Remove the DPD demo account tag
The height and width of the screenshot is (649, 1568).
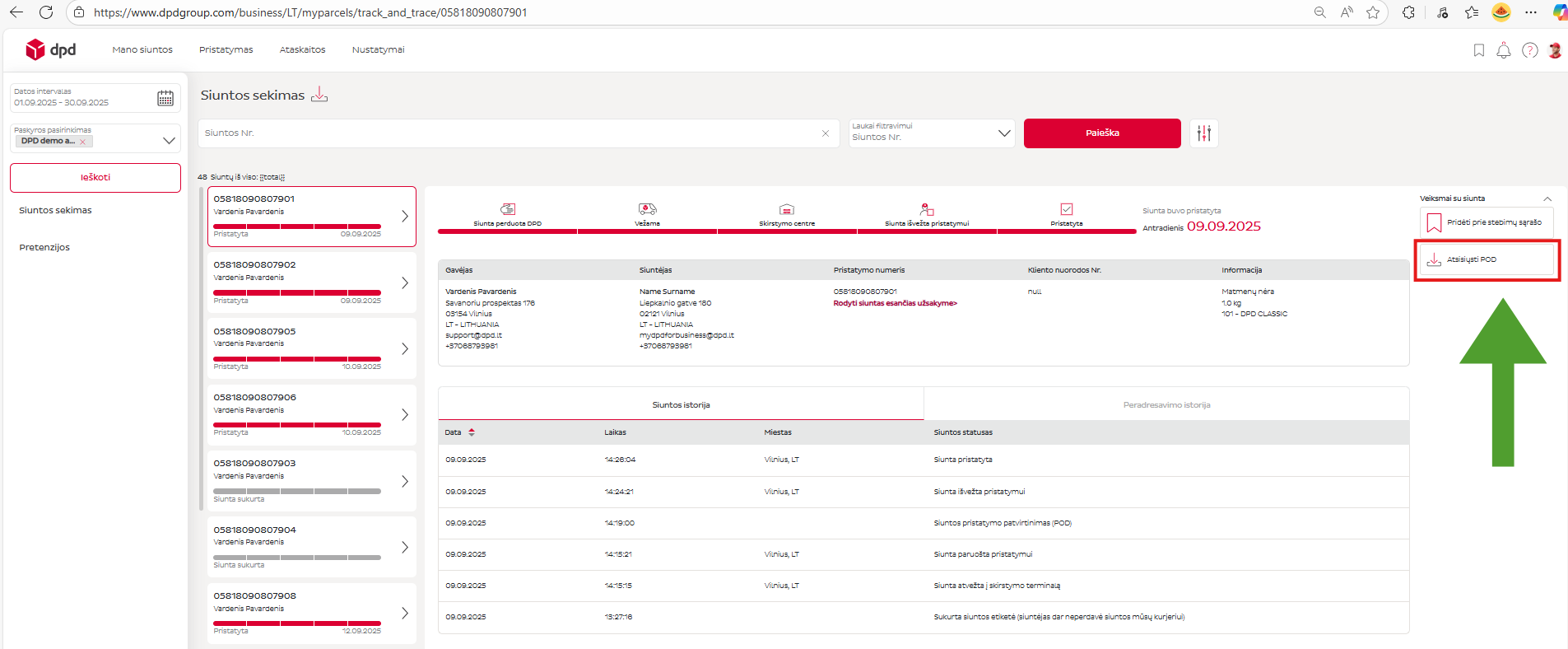click(82, 142)
